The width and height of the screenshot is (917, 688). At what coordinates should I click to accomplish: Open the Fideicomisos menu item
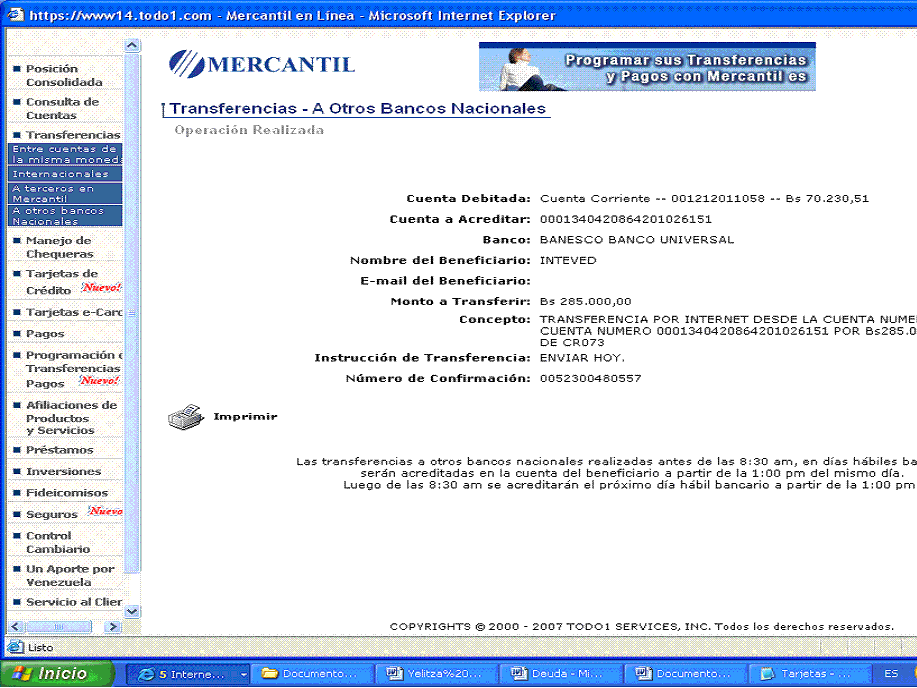point(67,493)
